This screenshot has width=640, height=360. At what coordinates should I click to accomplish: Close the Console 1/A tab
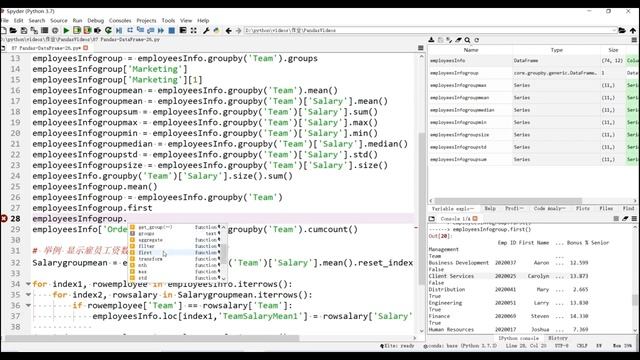pyautogui.click(x=475, y=219)
